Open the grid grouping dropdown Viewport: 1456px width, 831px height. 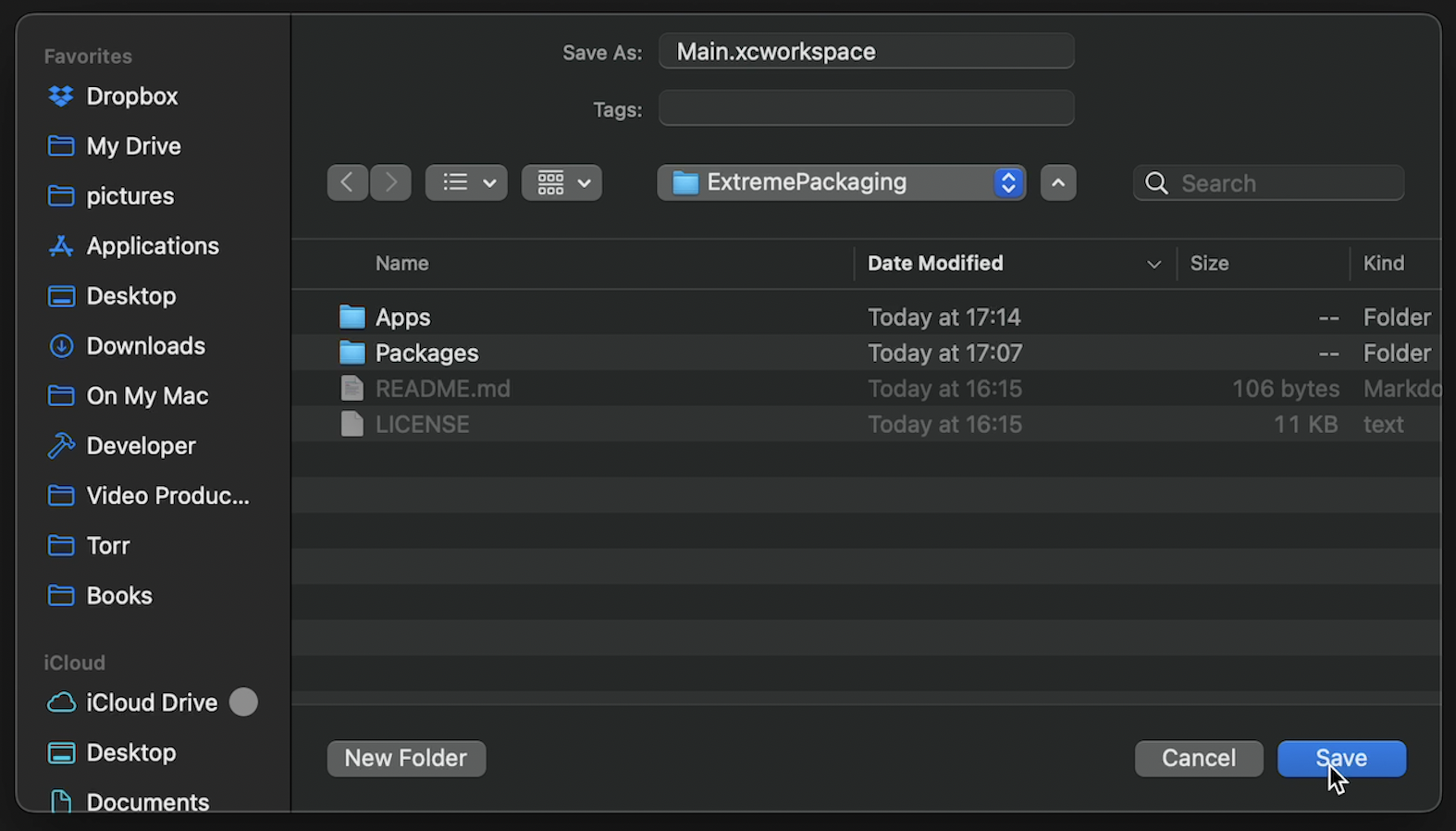[x=561, y=183]
